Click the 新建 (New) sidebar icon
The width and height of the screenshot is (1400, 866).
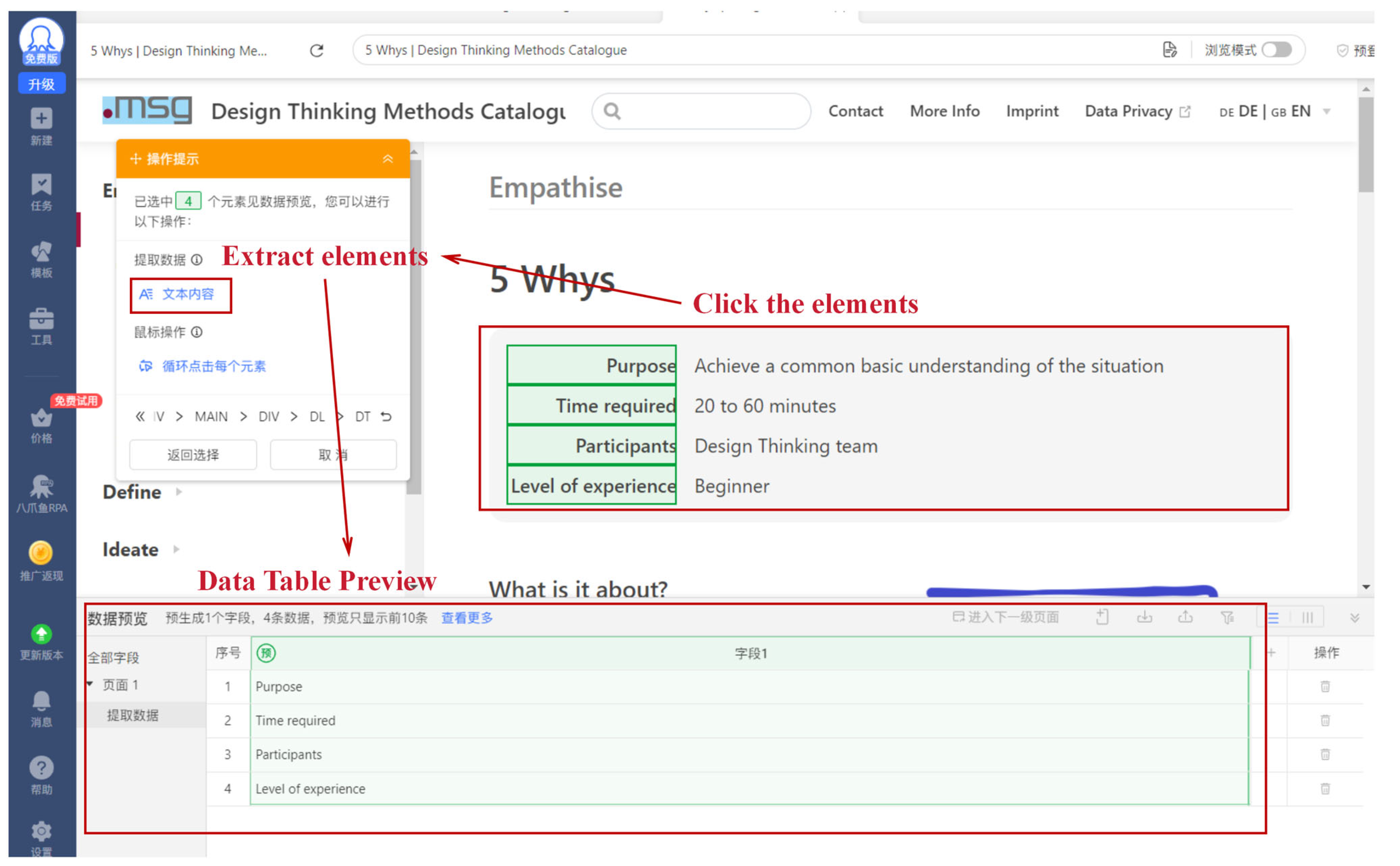coord(41,119)
